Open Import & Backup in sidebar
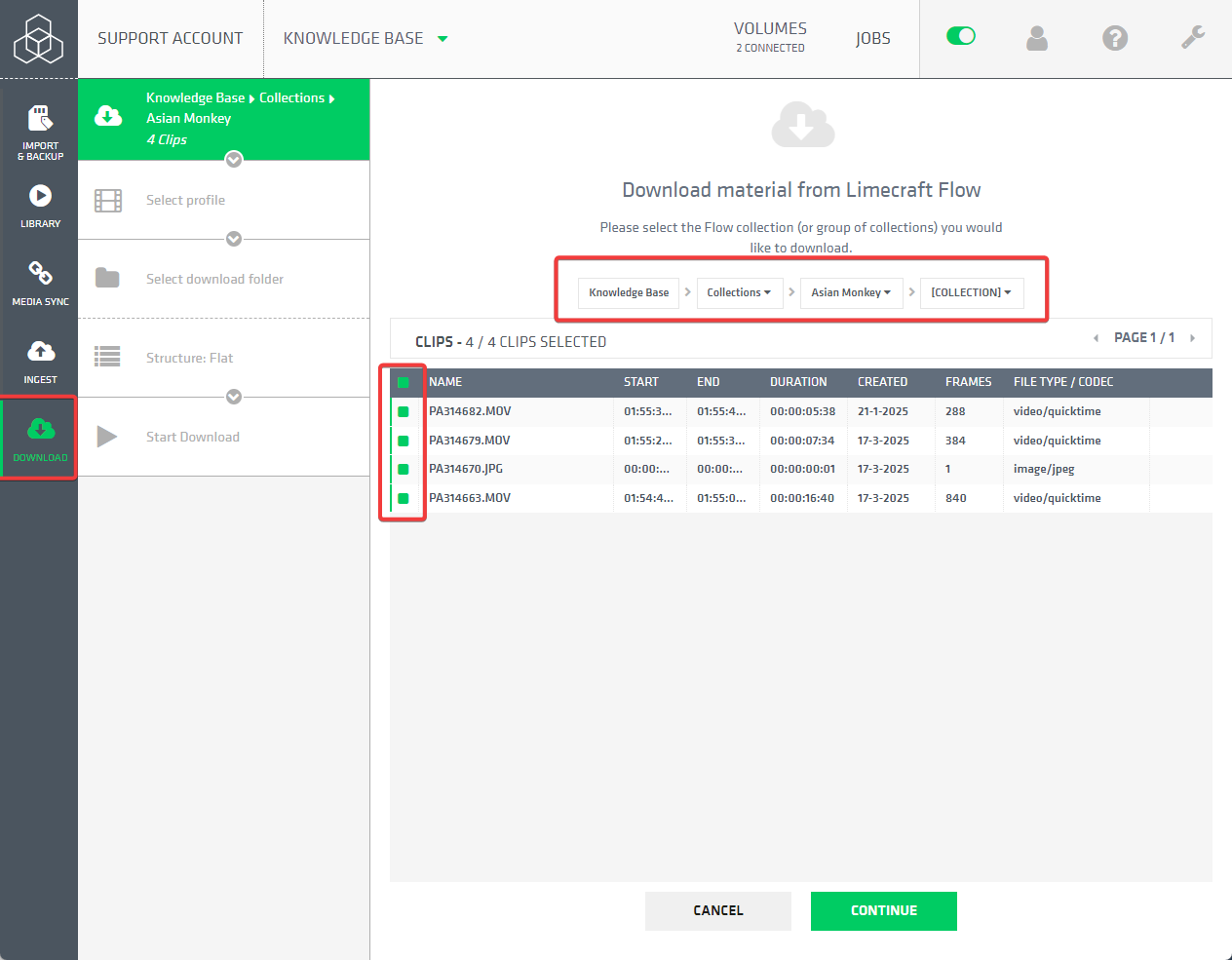The image size is (1232, 960). tap(40, 134)
